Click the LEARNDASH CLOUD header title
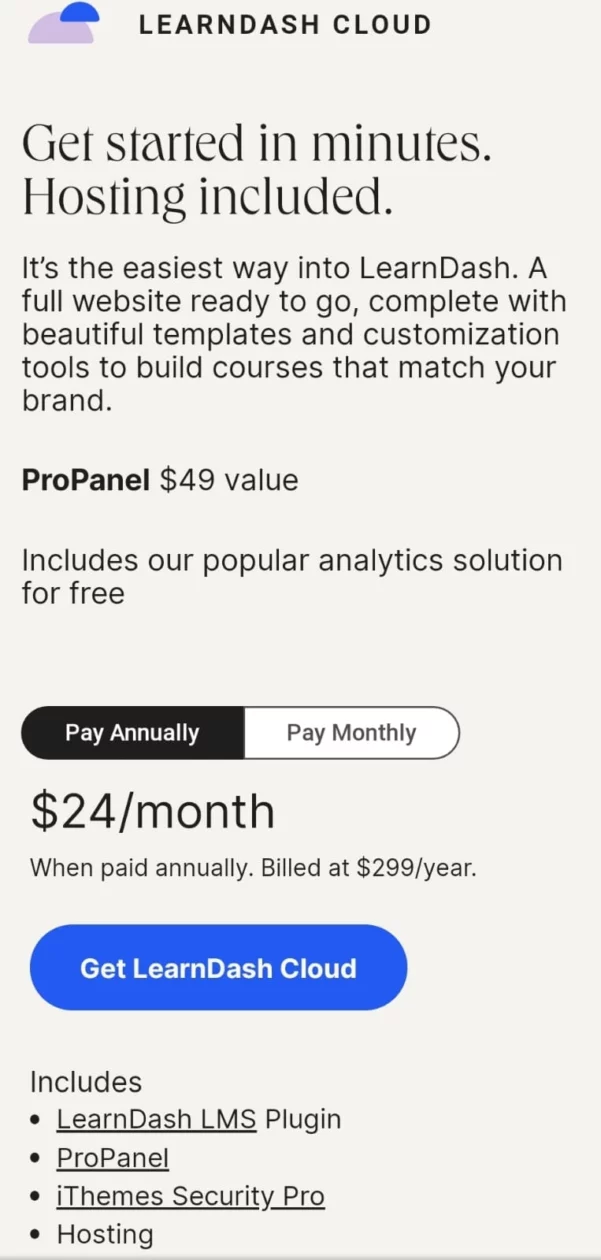The height and width of the screenshot is (1260, 601). [x=285, y=25]
